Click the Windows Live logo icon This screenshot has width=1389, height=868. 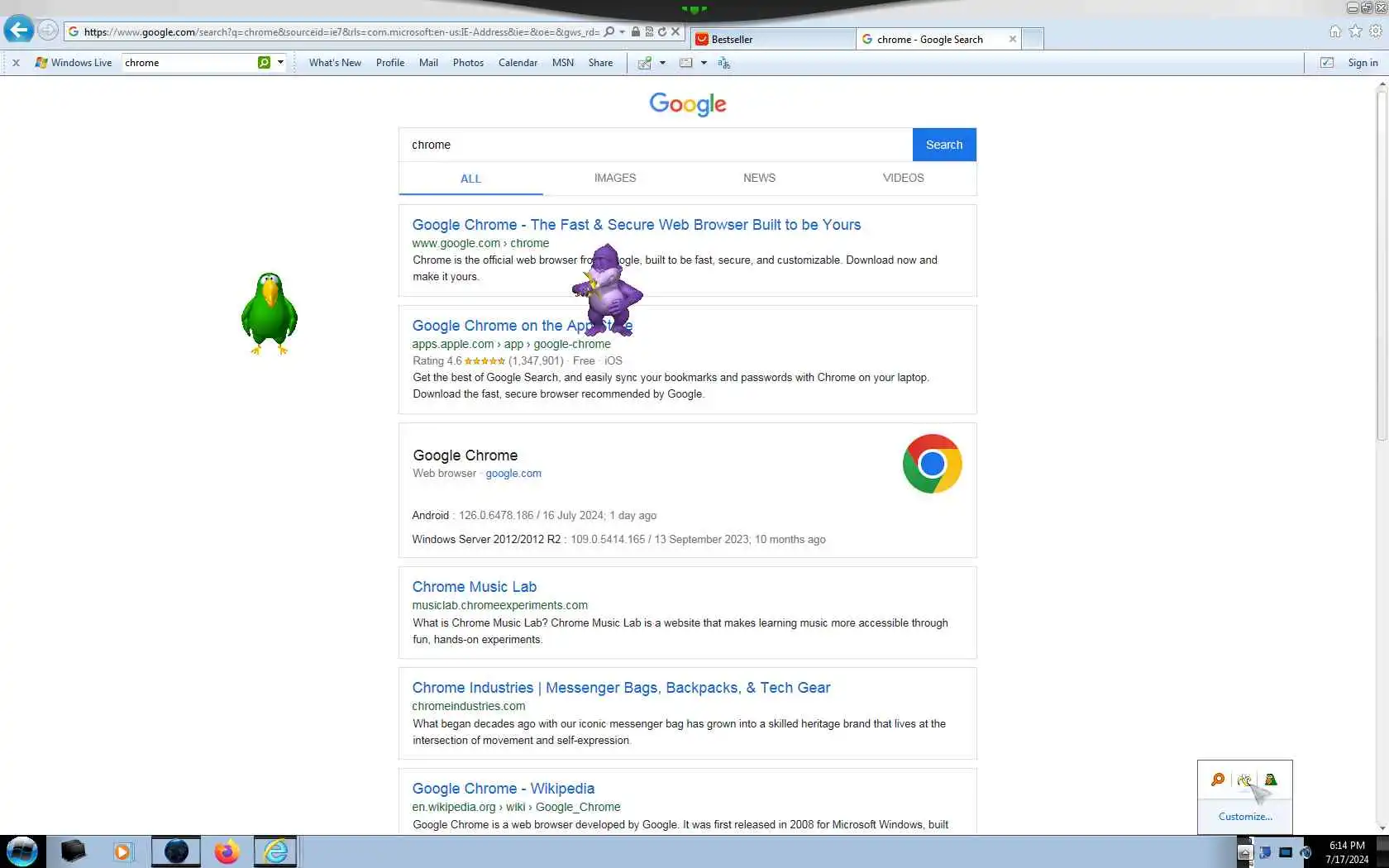click(x=41, y=63)
